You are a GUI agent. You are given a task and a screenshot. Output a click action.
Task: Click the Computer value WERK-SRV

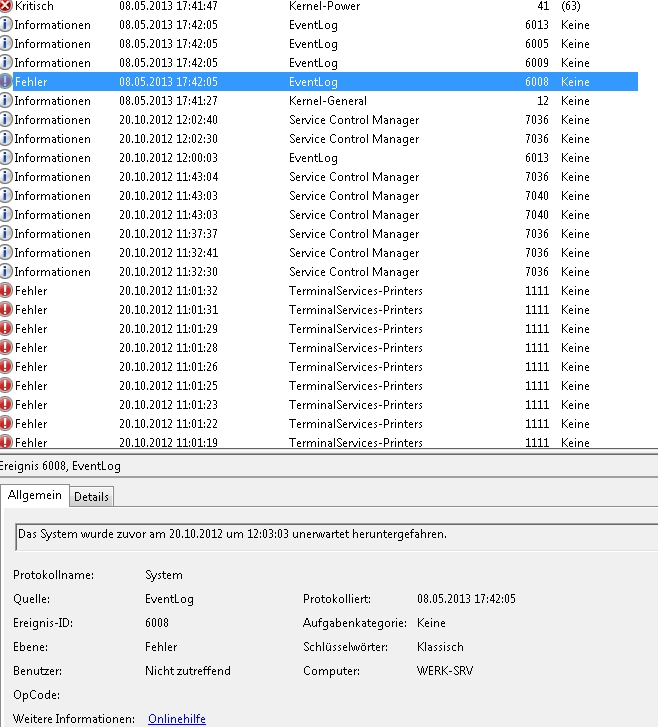pyautogui.click(x=445, y=671)
